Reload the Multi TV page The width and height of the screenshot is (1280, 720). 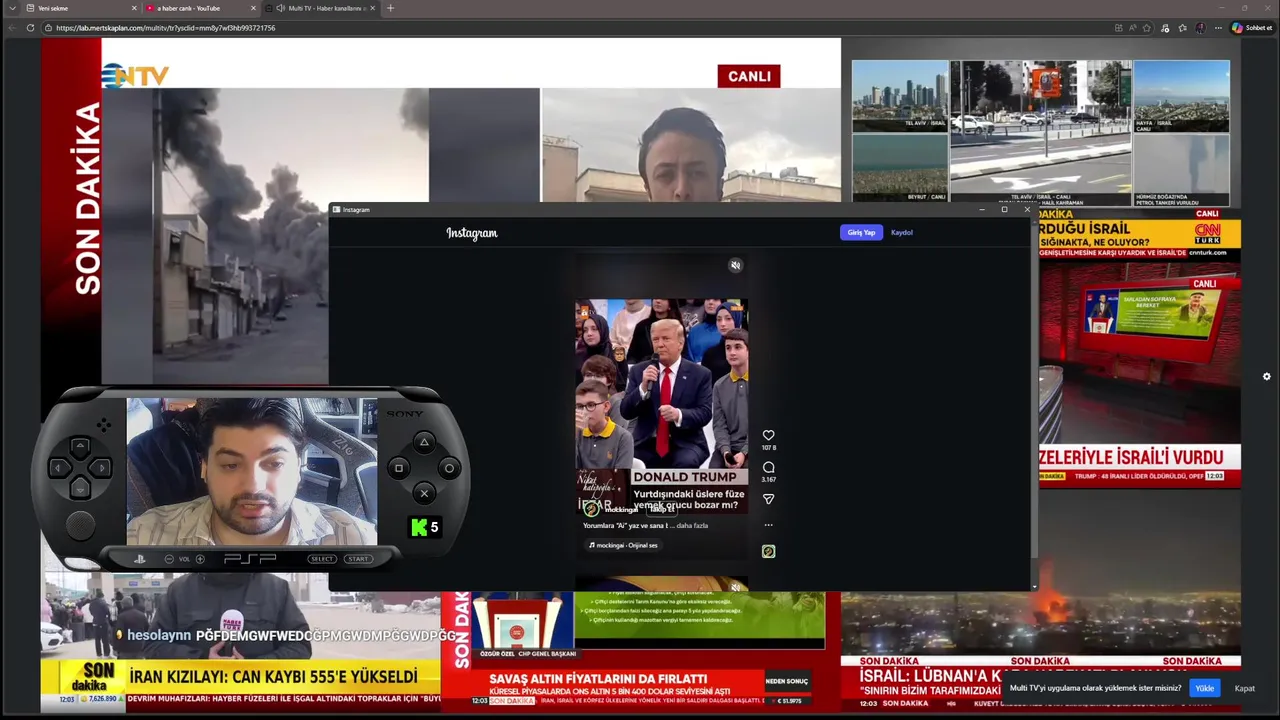click(30, 28)
